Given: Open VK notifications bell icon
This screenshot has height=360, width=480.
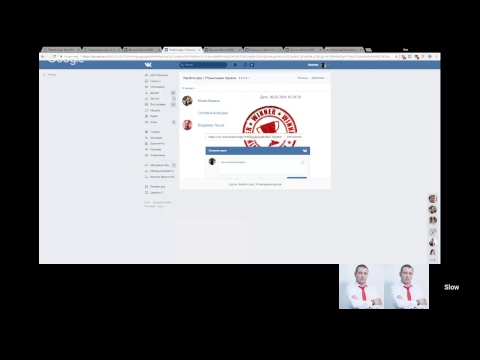Looking at the screenshot, I should point(235,65).
